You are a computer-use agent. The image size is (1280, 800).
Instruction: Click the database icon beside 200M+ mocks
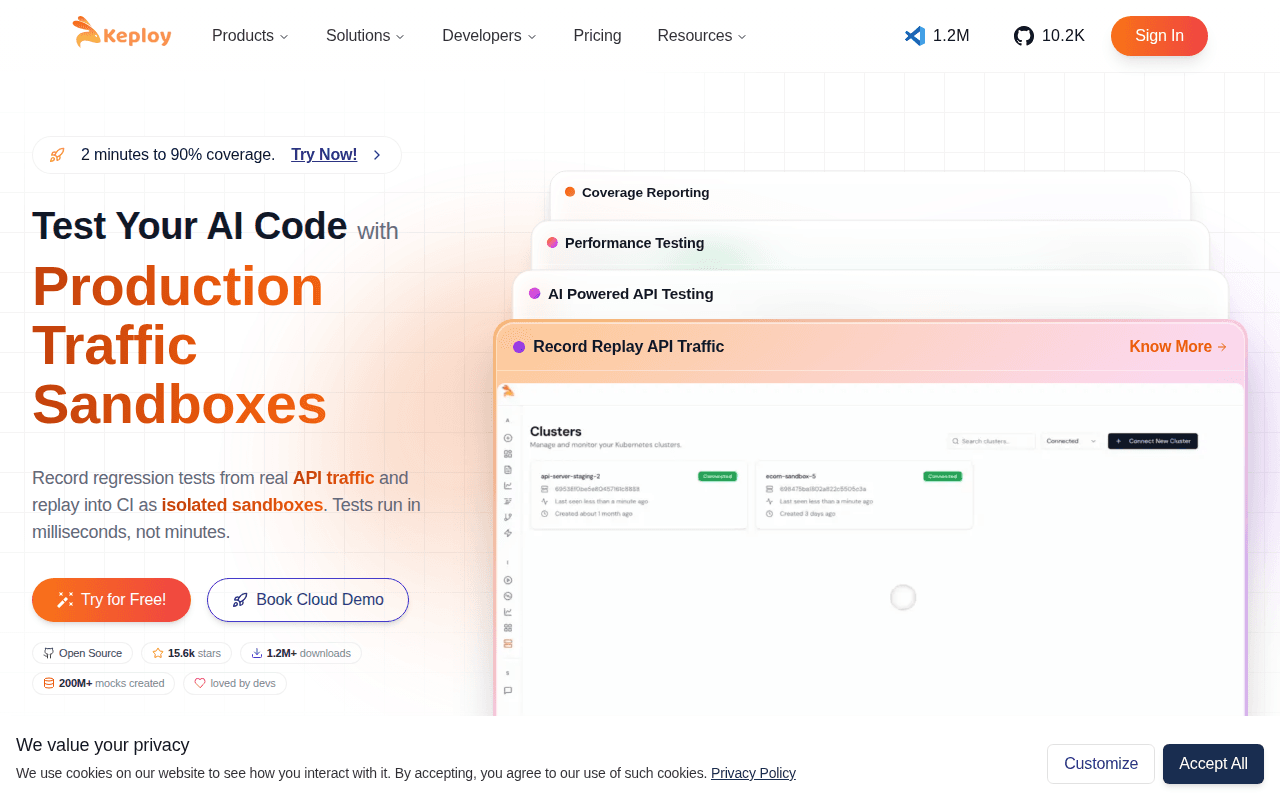pos(48,683)
